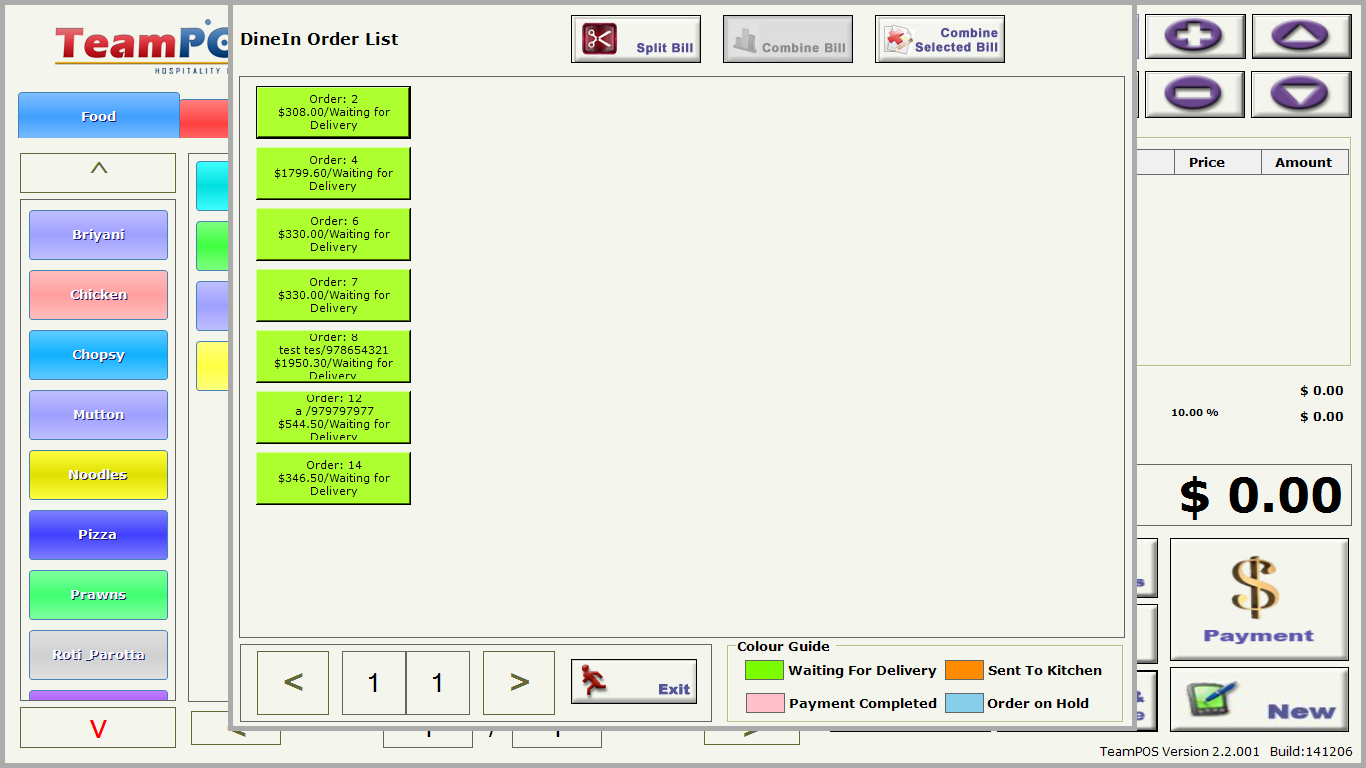Switch to the Food tab
The image size is (1366, 768).
[98, 115]
